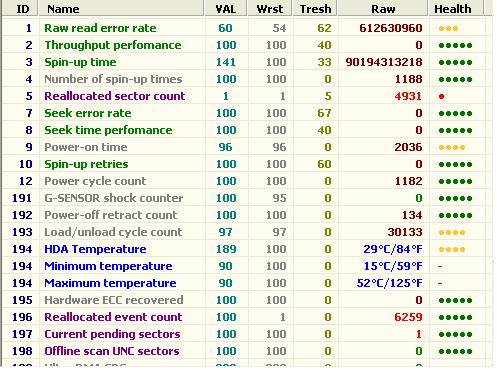The image size is (497, 370).
Task: Click the green health dots for Current pending sectors
Action: pos(455,335)
